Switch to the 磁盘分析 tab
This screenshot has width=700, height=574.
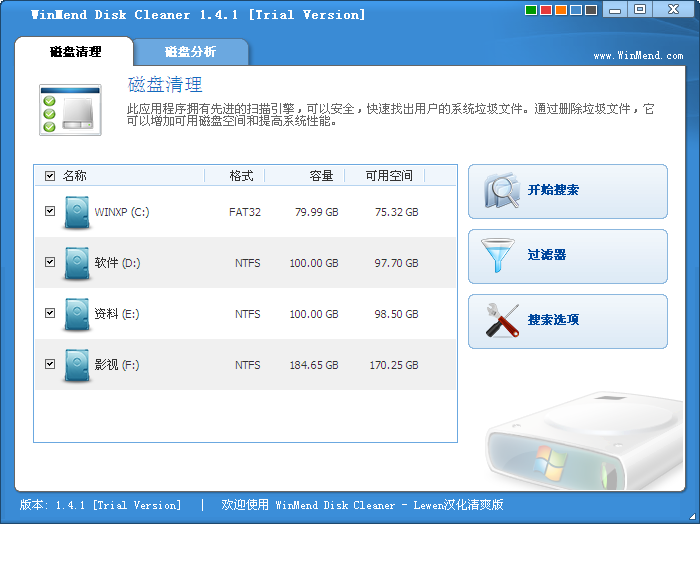(x=190, y=52)
